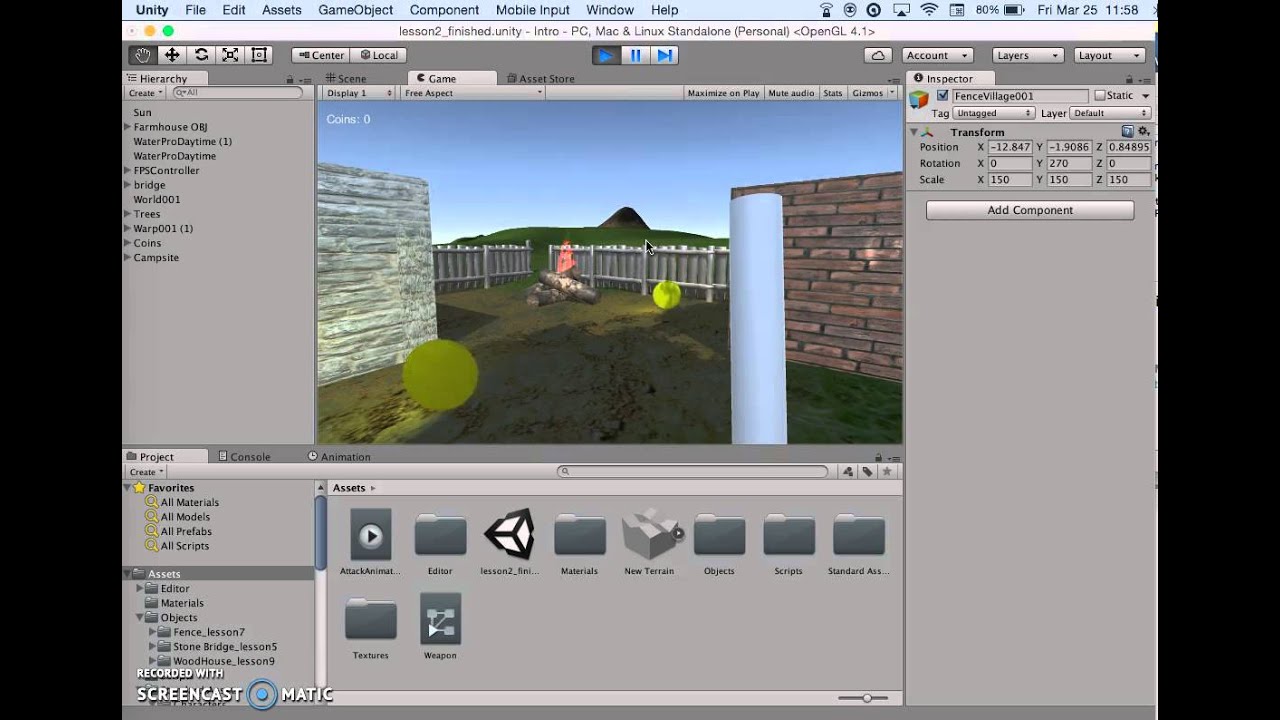Open the AttackAnimation asset

pos(371,543)
